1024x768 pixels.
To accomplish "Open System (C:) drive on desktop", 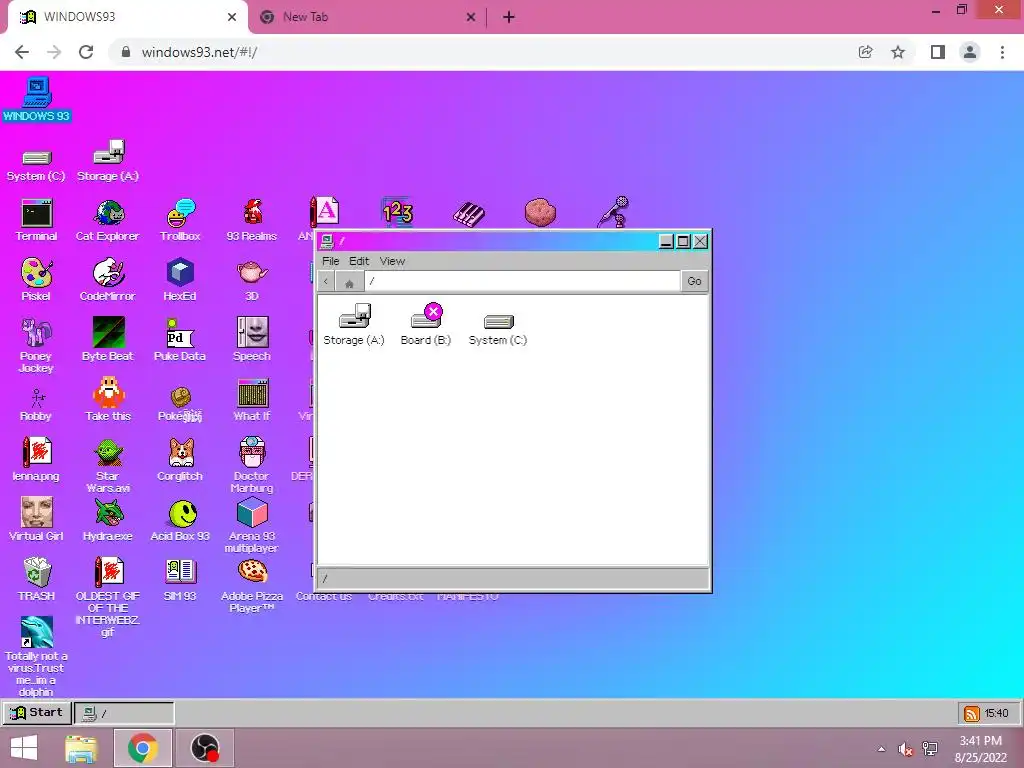I will coord(37,165).
